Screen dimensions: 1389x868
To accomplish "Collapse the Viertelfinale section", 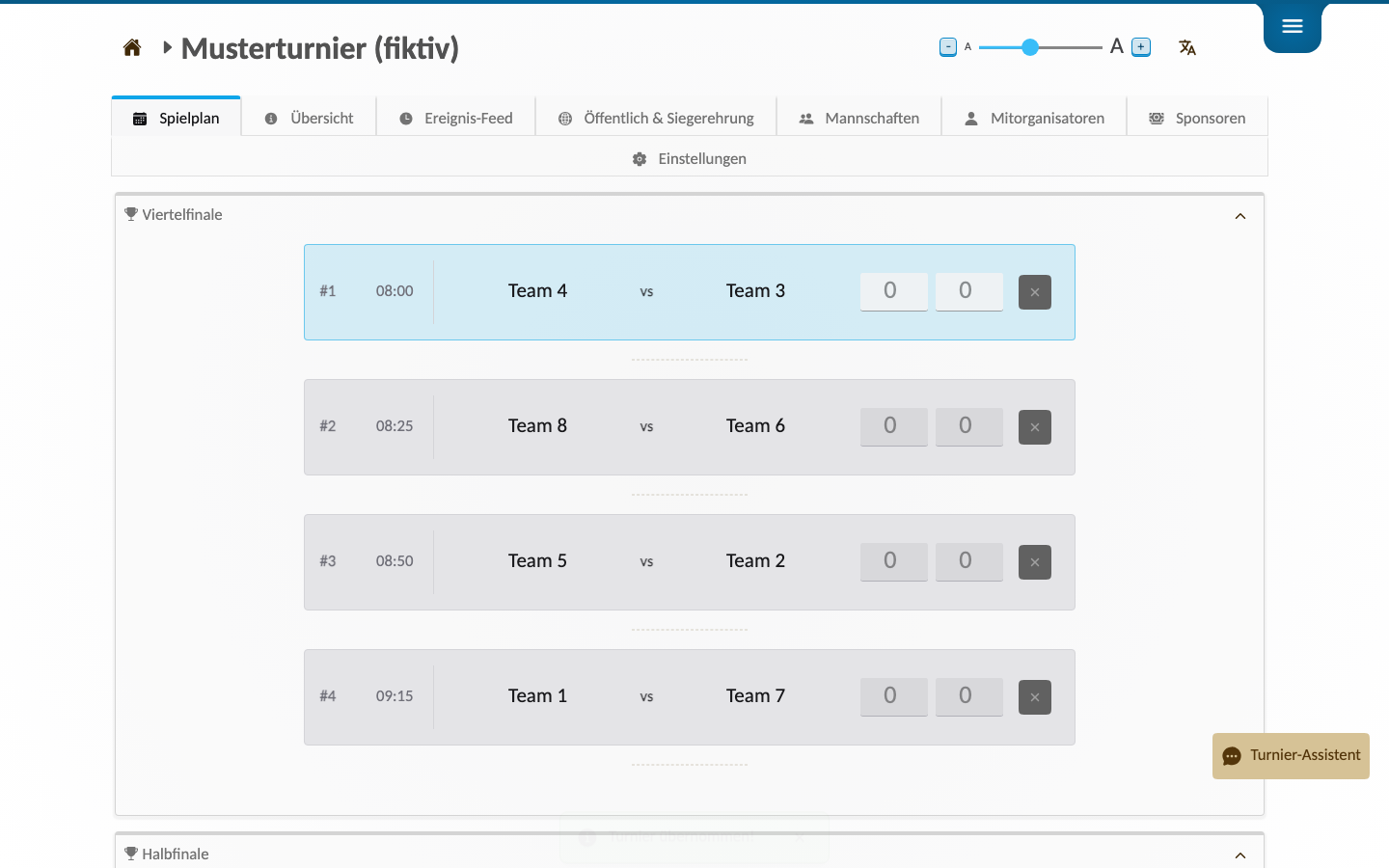I will 1240,216.
